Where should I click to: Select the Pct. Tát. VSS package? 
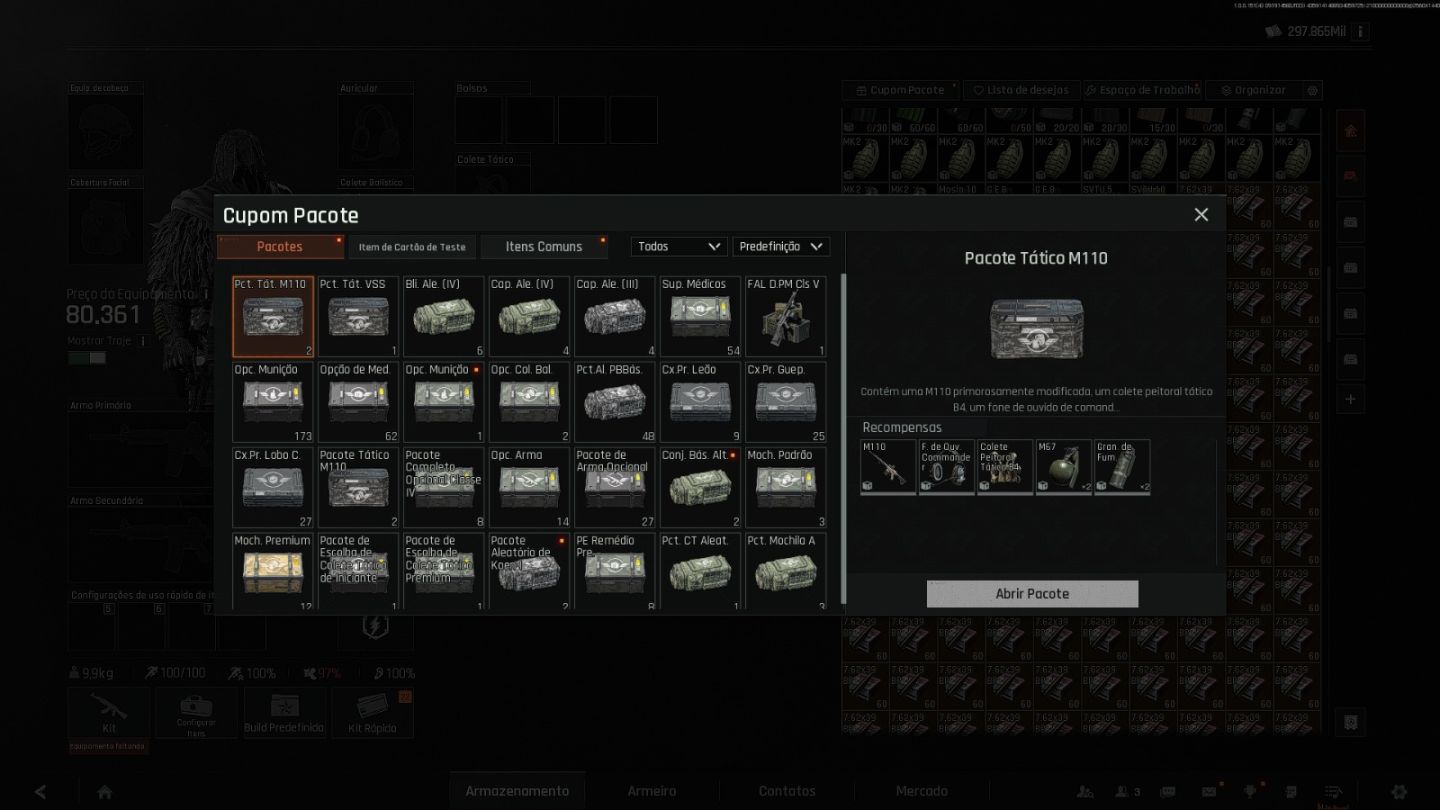click(x=358, y=317)
